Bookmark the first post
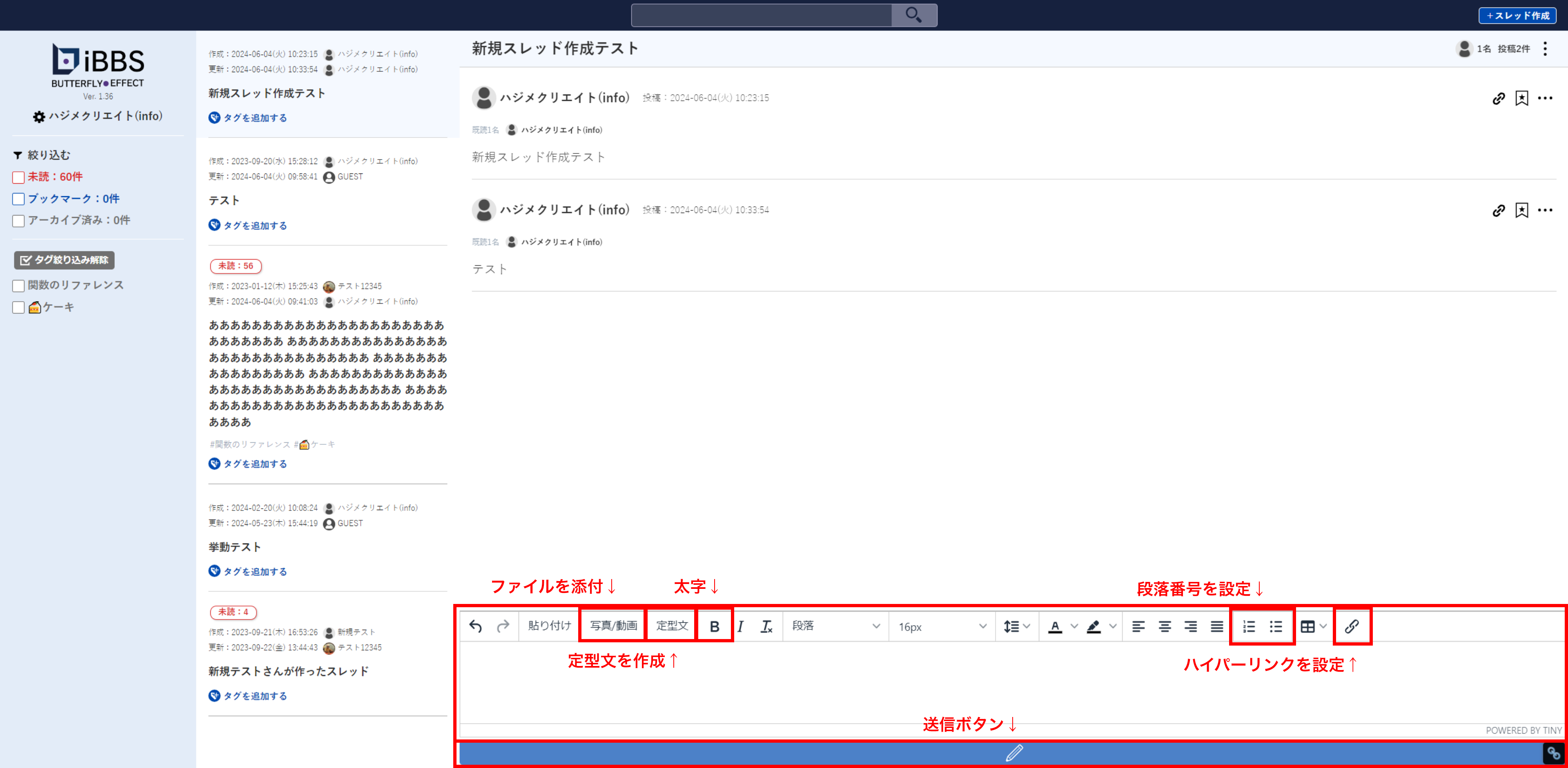 tap(1521, 98)
